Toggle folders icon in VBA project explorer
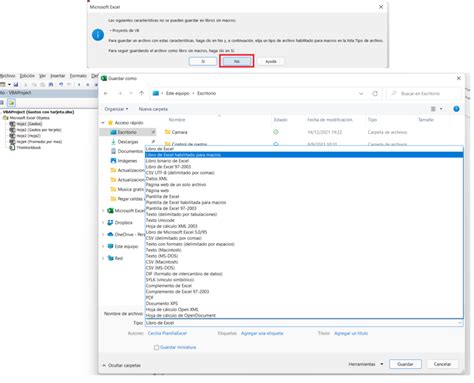 pos(11,103)
